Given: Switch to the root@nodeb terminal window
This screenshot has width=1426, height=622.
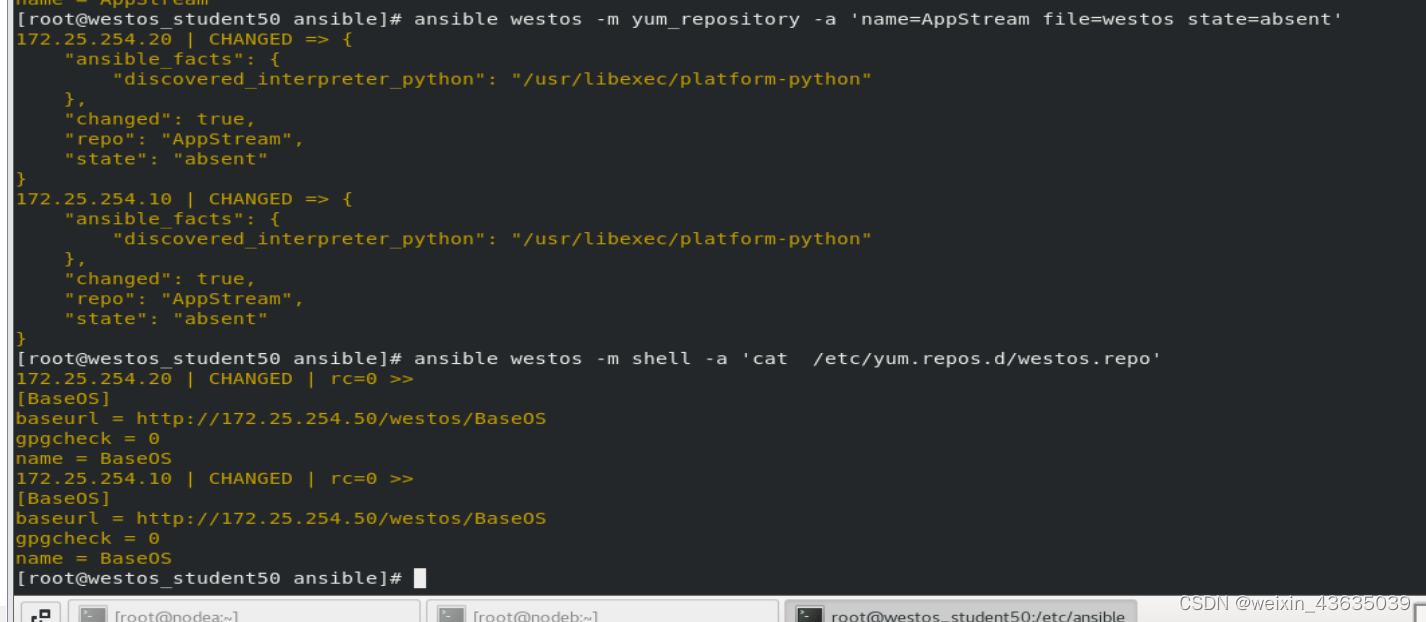Looking at the screenshot, I should click(602, 613).
